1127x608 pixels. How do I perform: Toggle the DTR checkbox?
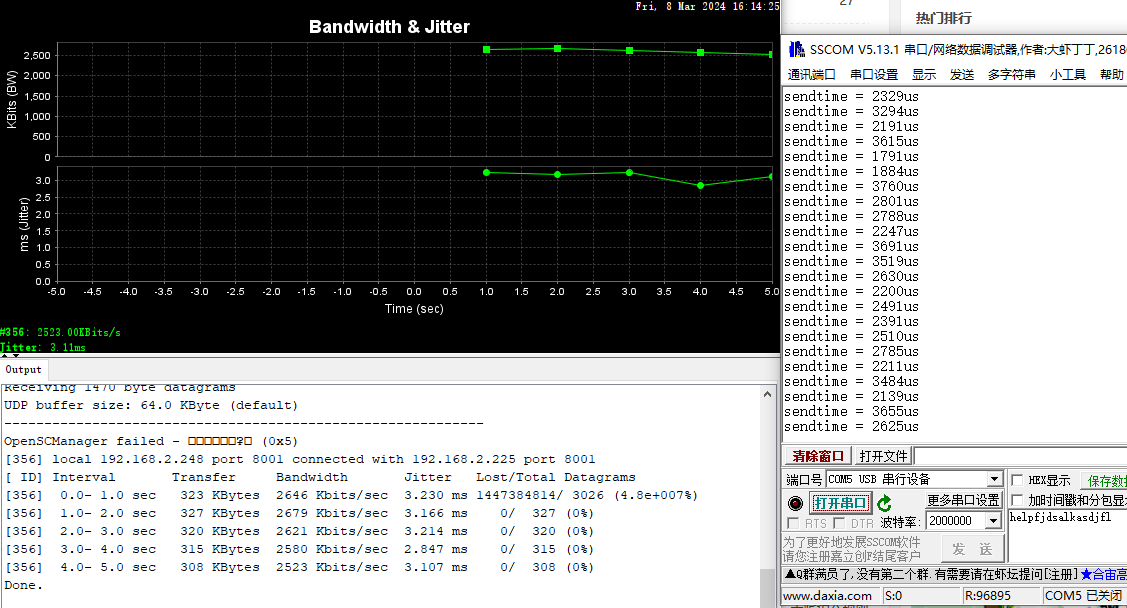tap(839, 522)
